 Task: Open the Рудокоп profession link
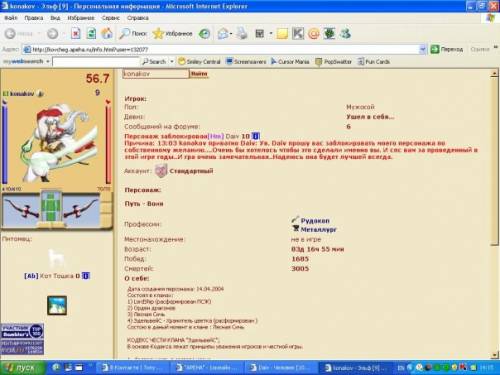315,221
